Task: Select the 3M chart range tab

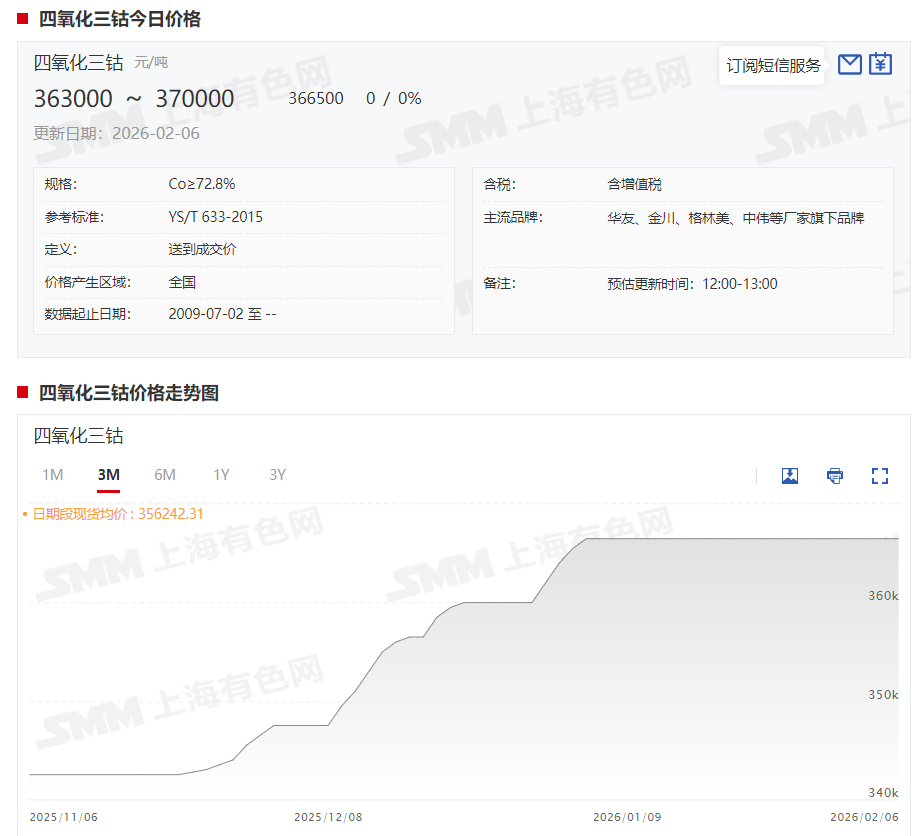Action: click(x=109, y=475)
